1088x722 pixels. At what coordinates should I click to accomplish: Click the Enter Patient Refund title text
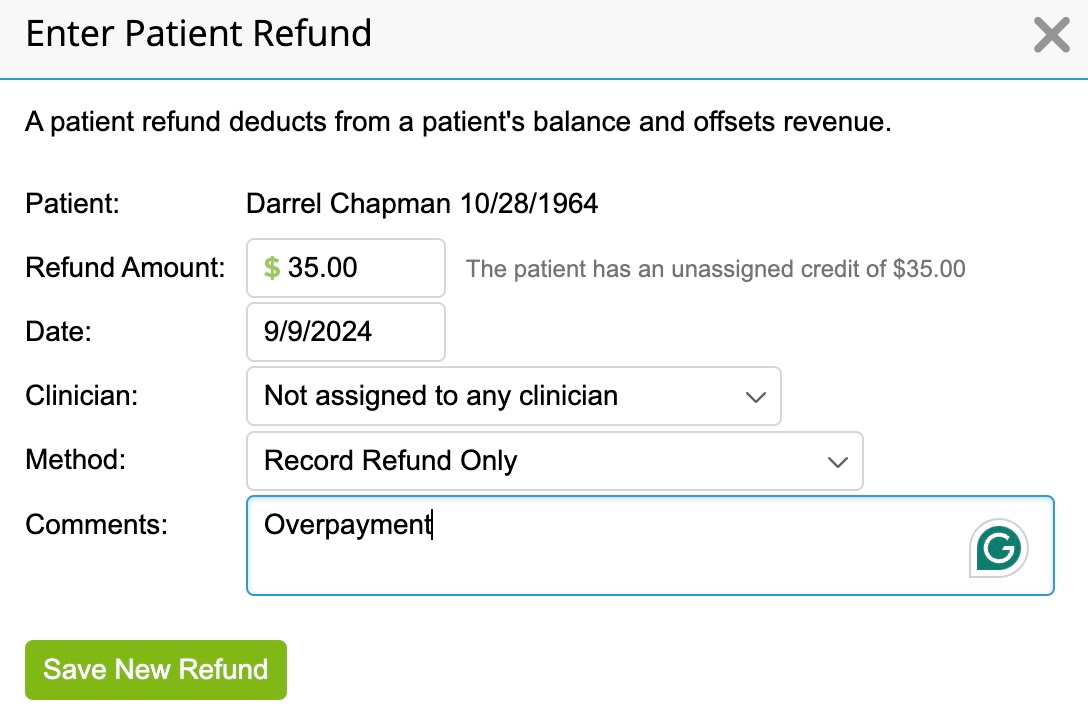198,34
